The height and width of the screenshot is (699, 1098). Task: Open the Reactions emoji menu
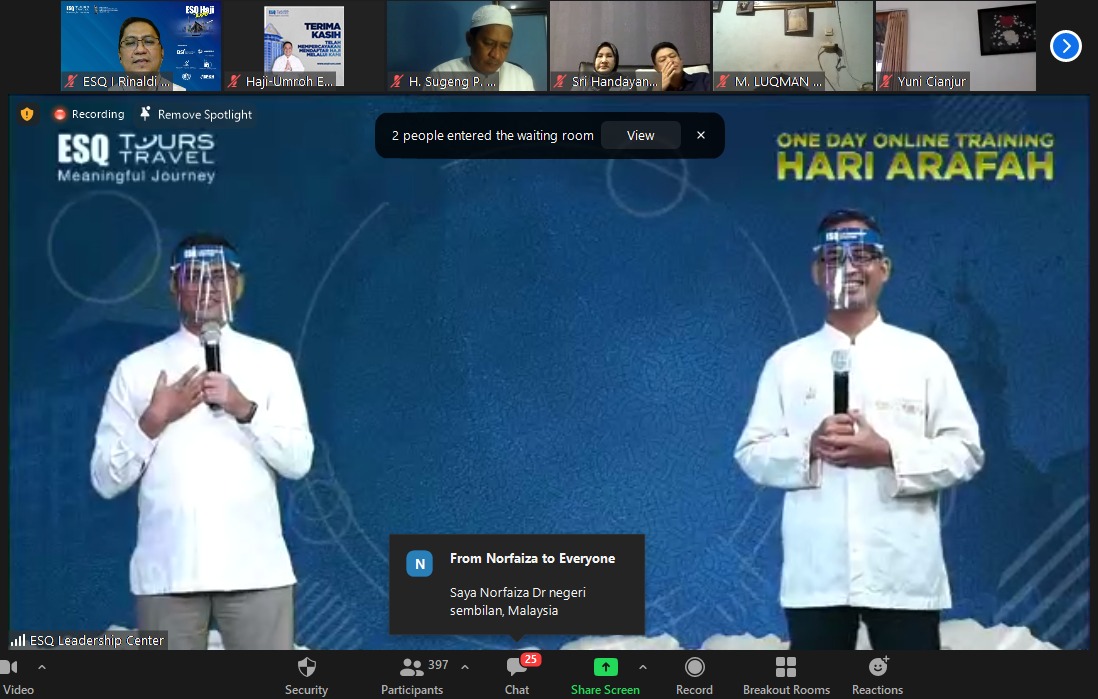[877, 675]
